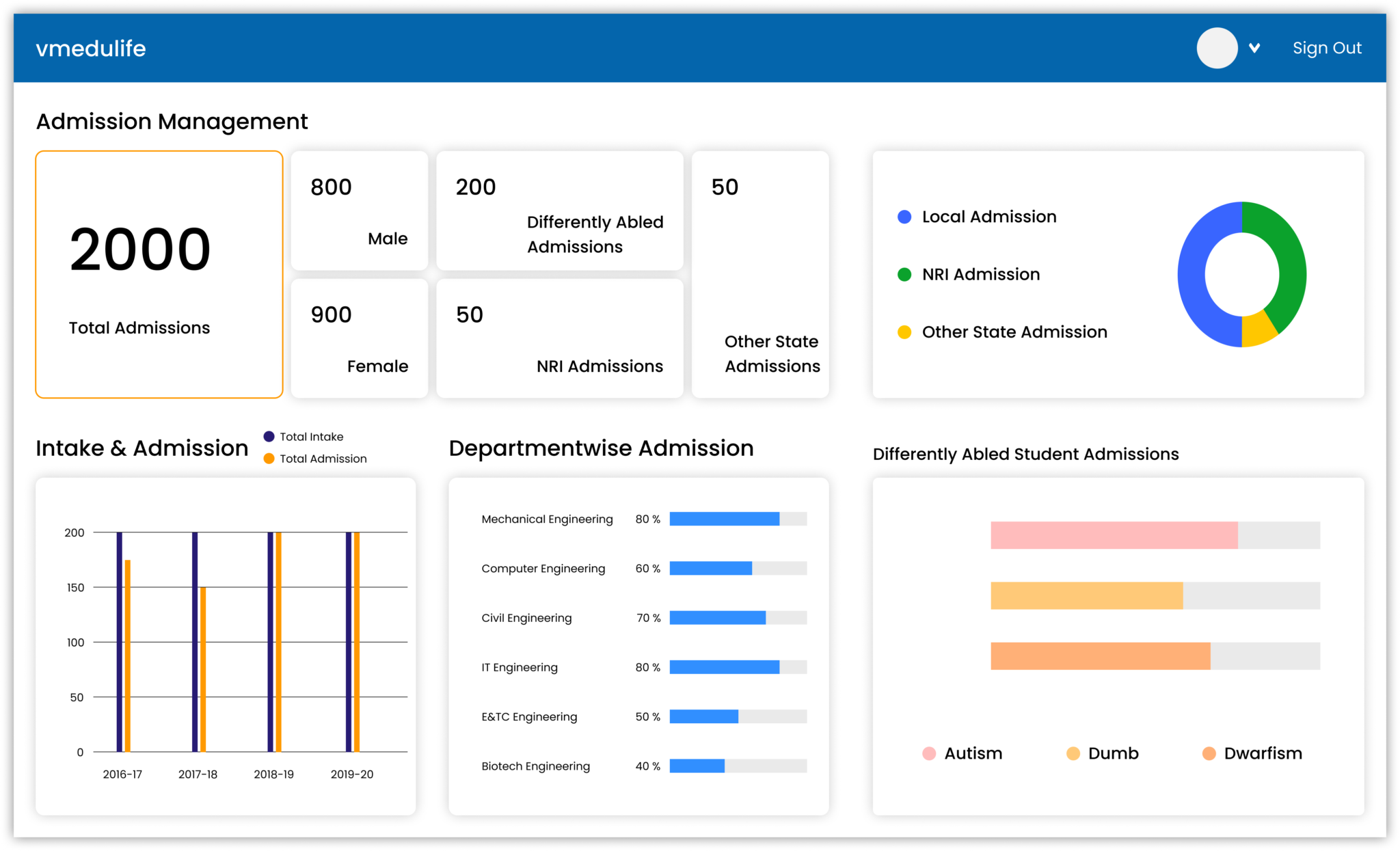Click the green NRI Admission legend dot
1400x851 pixels.
904,273
